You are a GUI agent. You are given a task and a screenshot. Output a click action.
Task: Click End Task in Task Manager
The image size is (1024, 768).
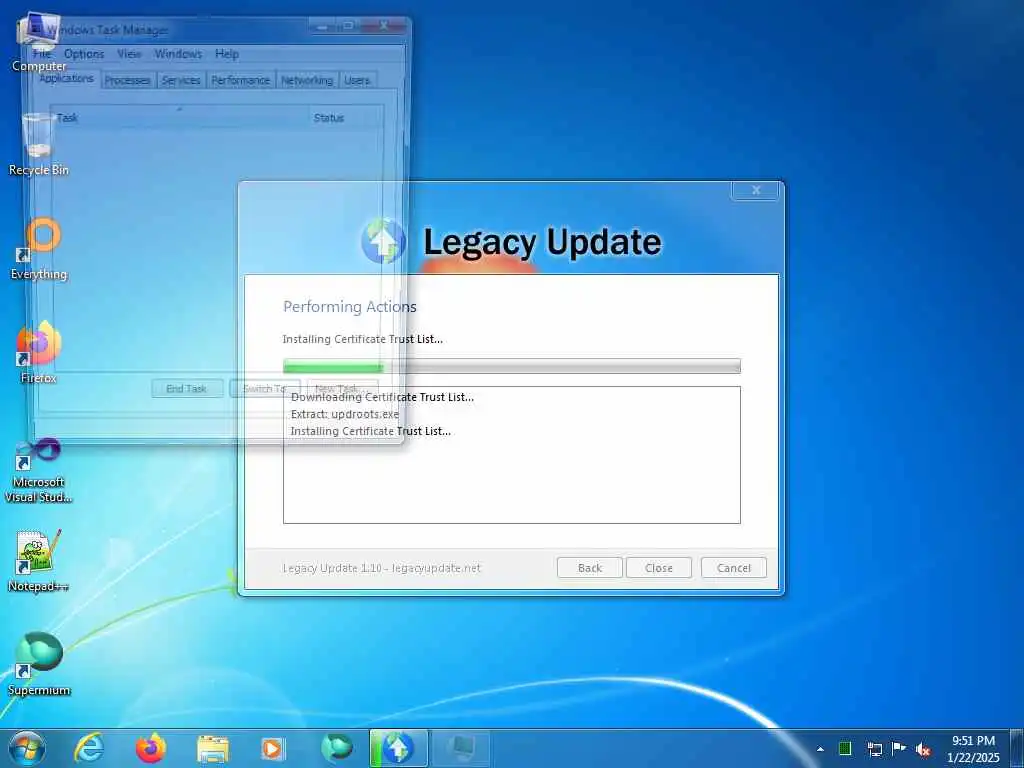pos(187,389)
